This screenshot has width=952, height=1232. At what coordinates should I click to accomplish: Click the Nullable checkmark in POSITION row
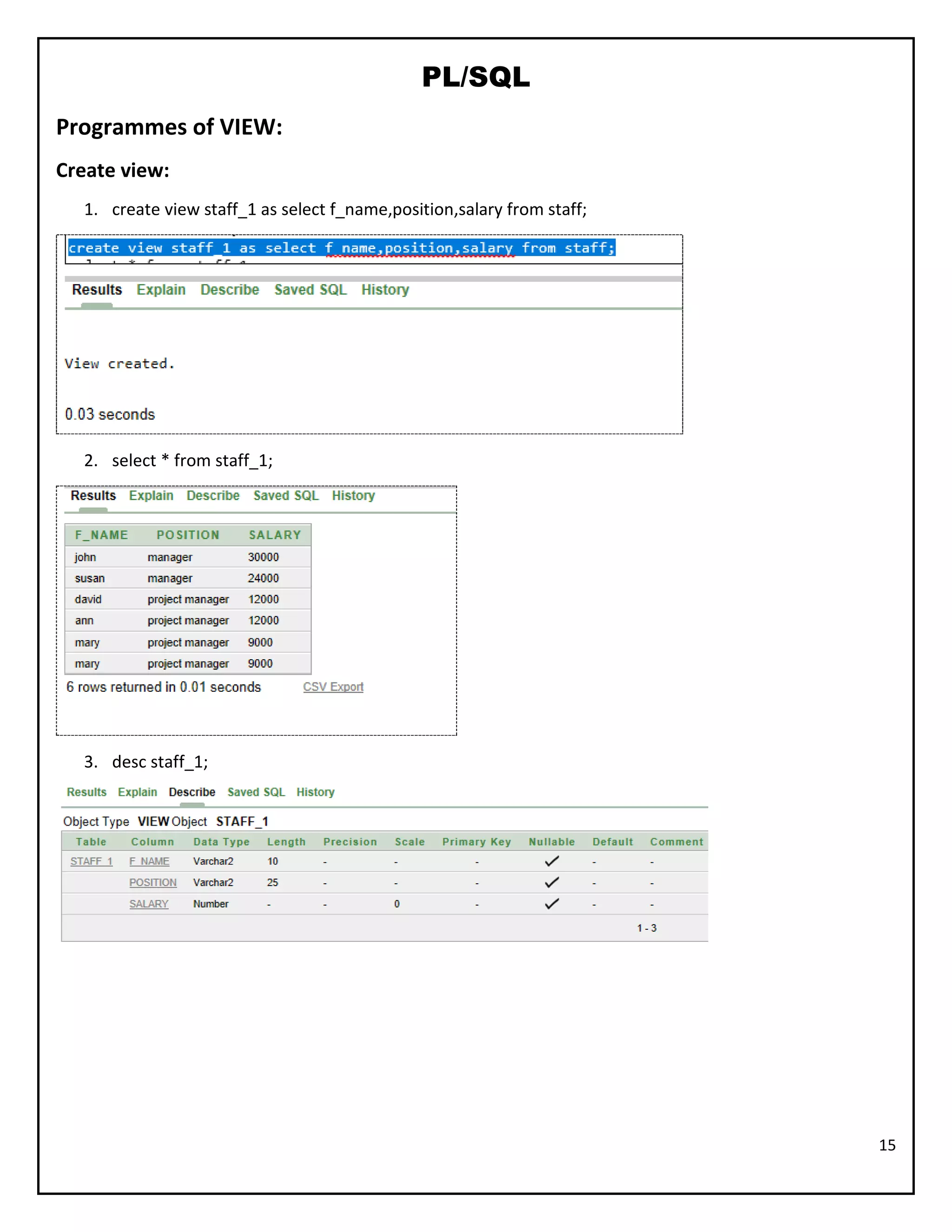pos(552,882)
